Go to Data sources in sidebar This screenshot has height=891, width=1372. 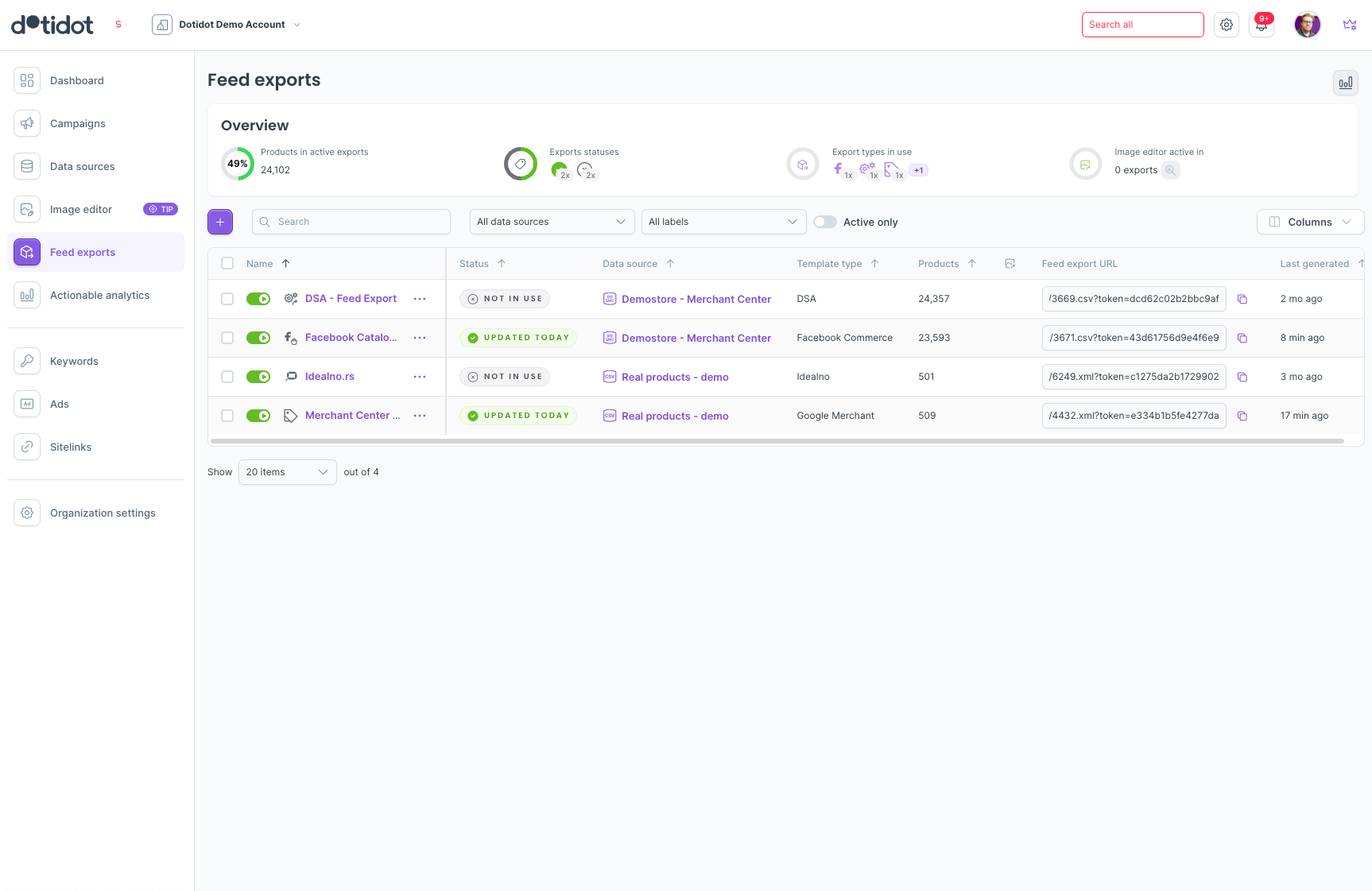point(82,166)
